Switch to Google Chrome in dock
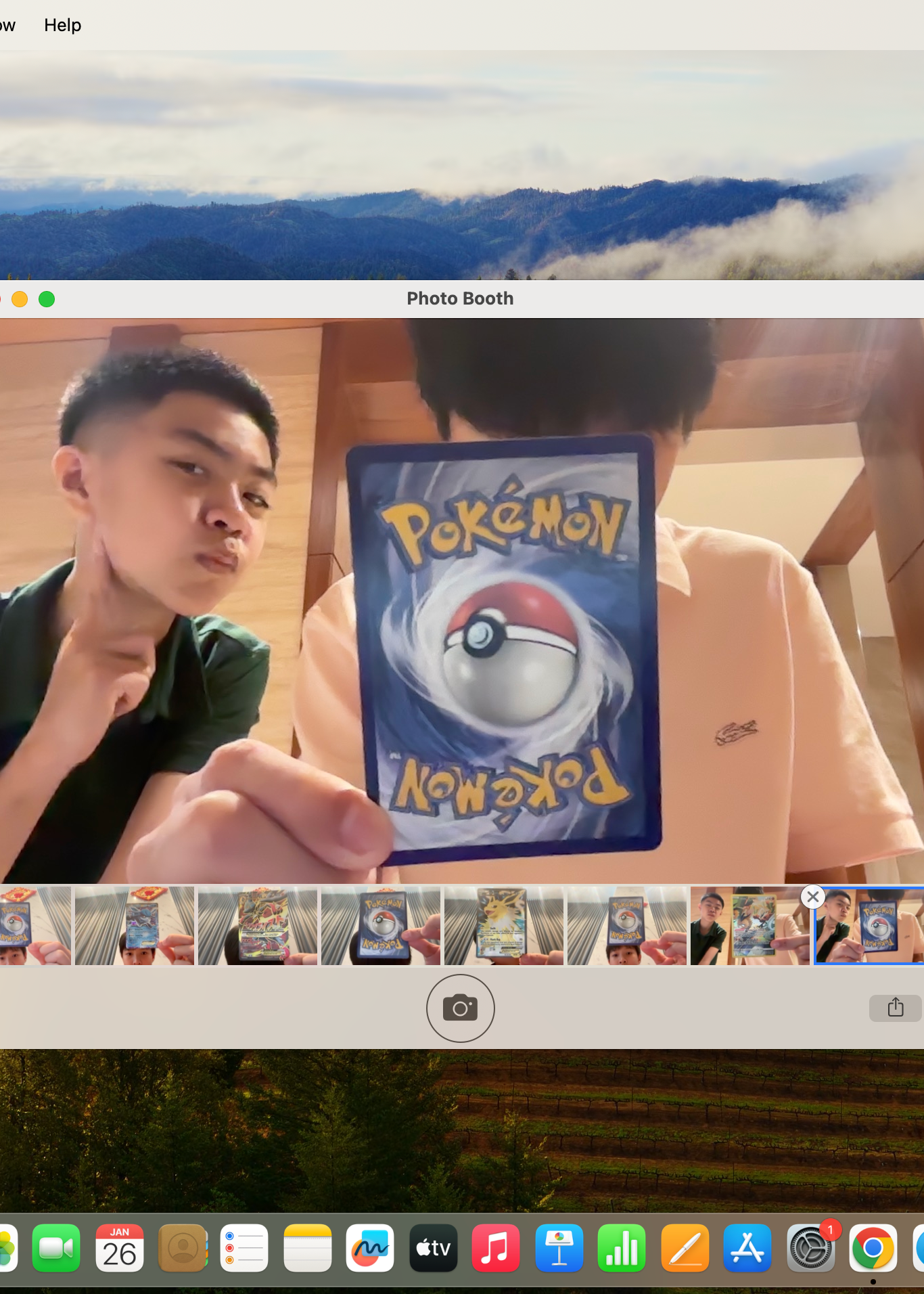924x1294 pixels. (873, 1248)
